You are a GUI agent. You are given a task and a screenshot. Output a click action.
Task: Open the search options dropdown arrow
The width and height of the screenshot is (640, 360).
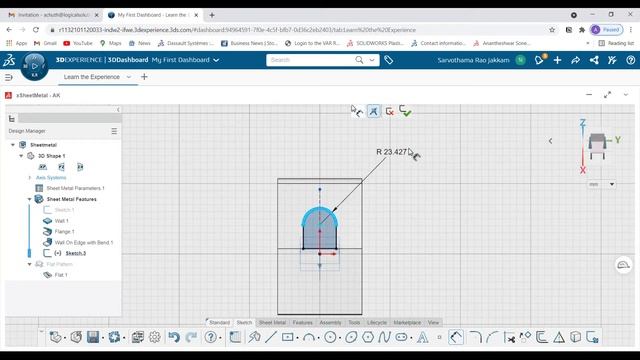click(372, 60)
